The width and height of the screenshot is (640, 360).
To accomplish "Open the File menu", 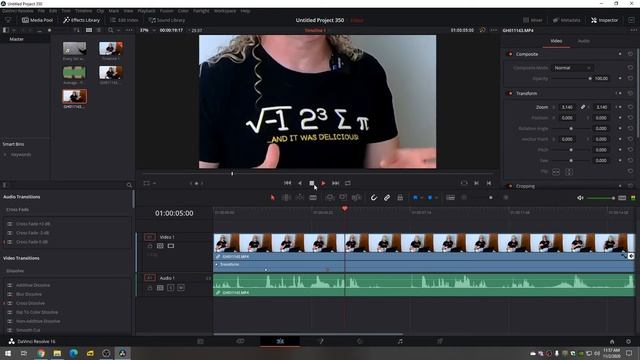I will coord(41,11).
